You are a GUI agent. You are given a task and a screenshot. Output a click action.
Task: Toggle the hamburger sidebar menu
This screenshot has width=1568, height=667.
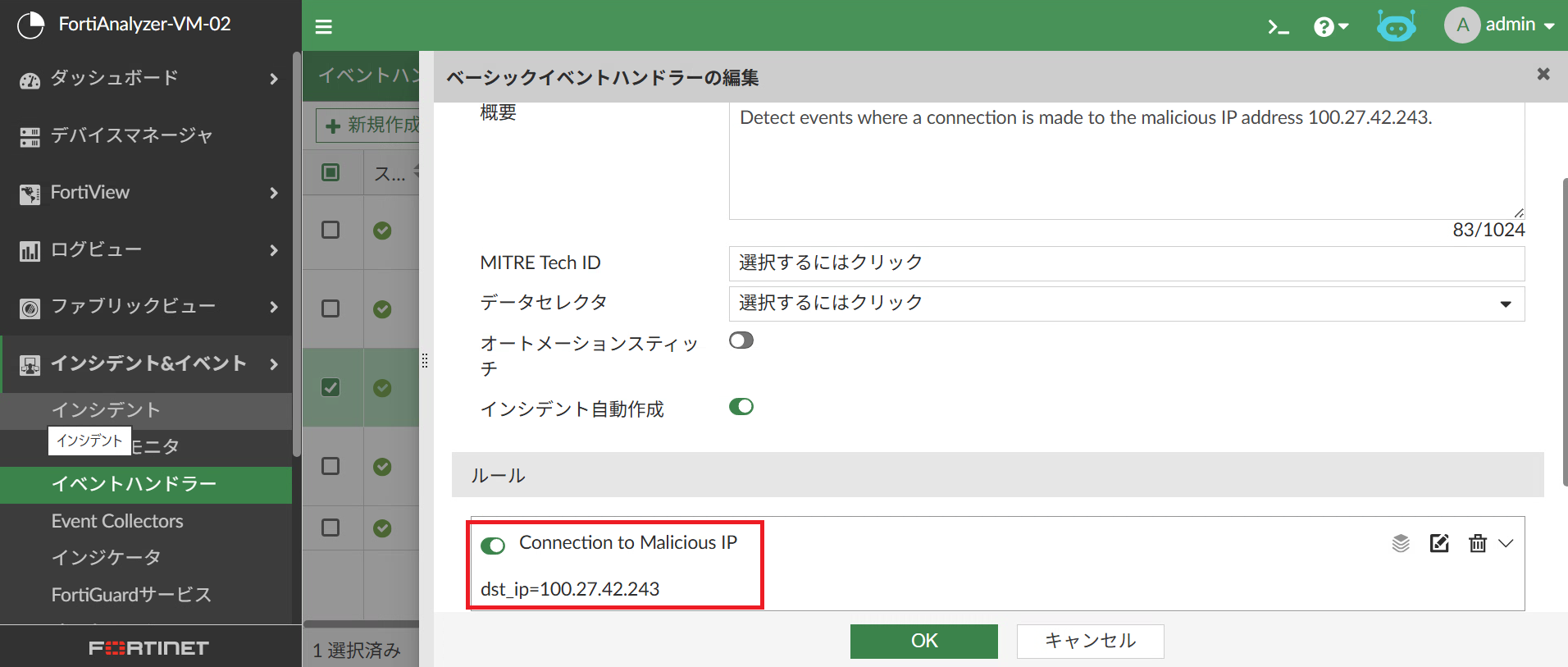(x=324, y=27)
